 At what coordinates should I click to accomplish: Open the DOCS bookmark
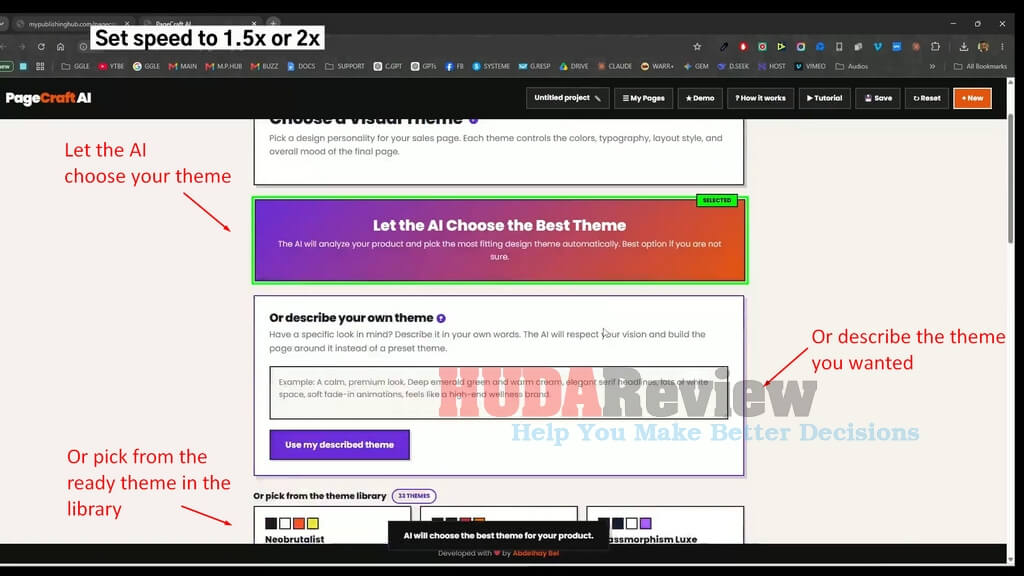[x=302, y=66]
